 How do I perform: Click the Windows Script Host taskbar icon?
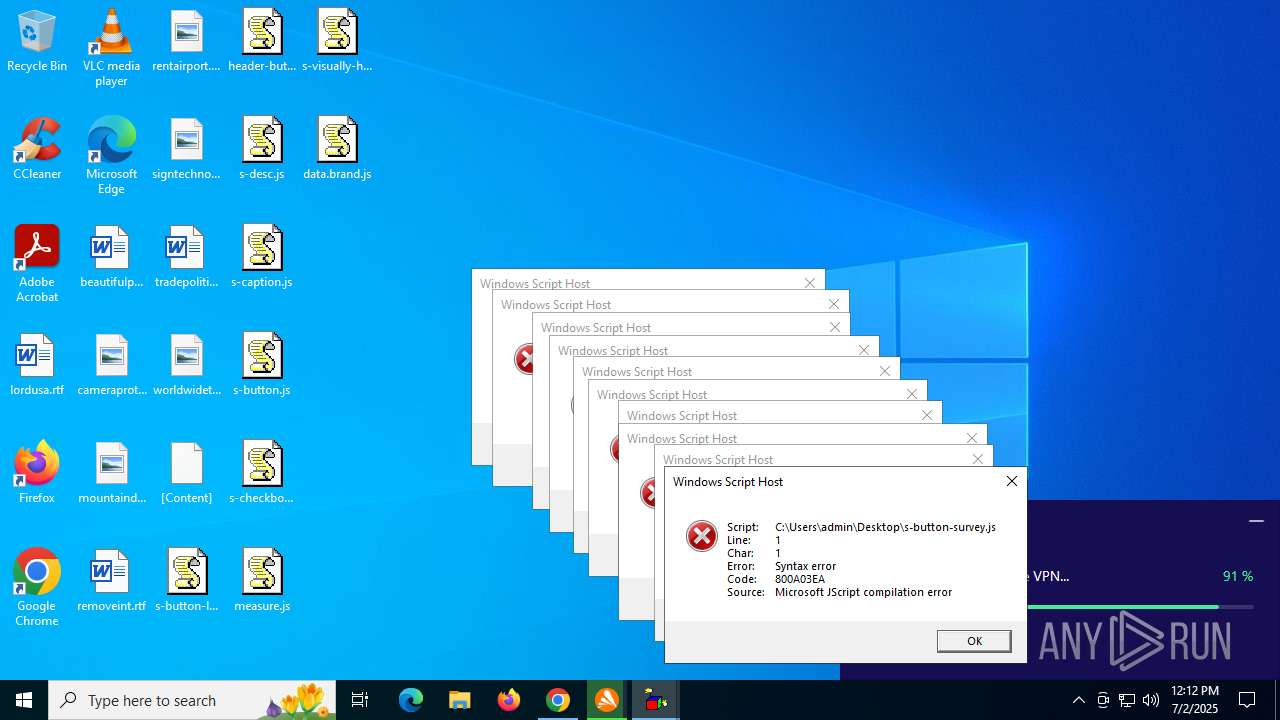655,700
